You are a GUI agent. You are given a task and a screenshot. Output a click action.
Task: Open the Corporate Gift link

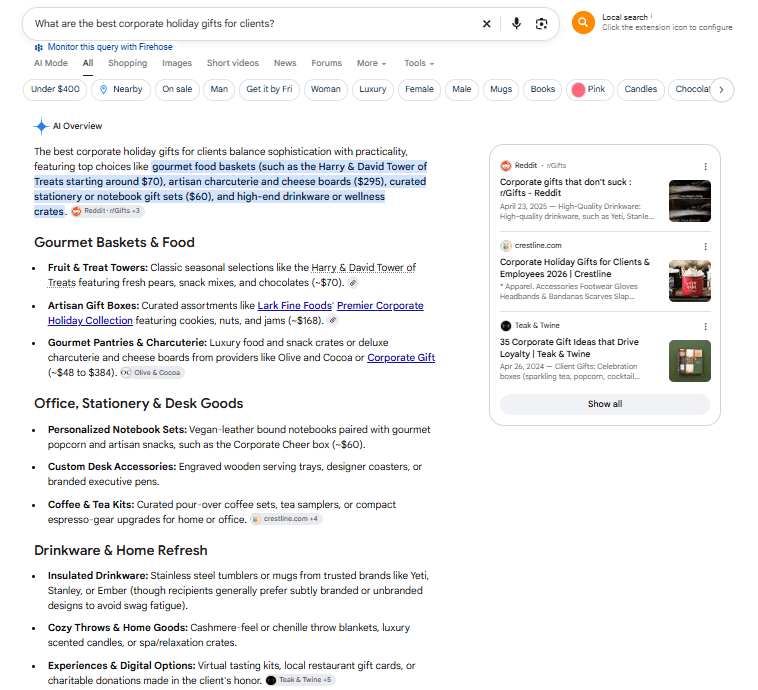tap(401, 357)
